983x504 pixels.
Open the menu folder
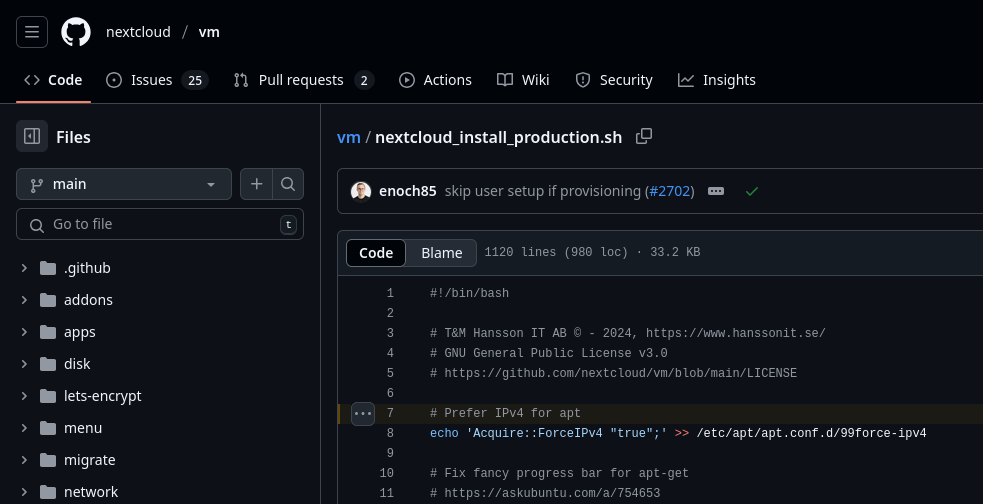pos(83,428)
